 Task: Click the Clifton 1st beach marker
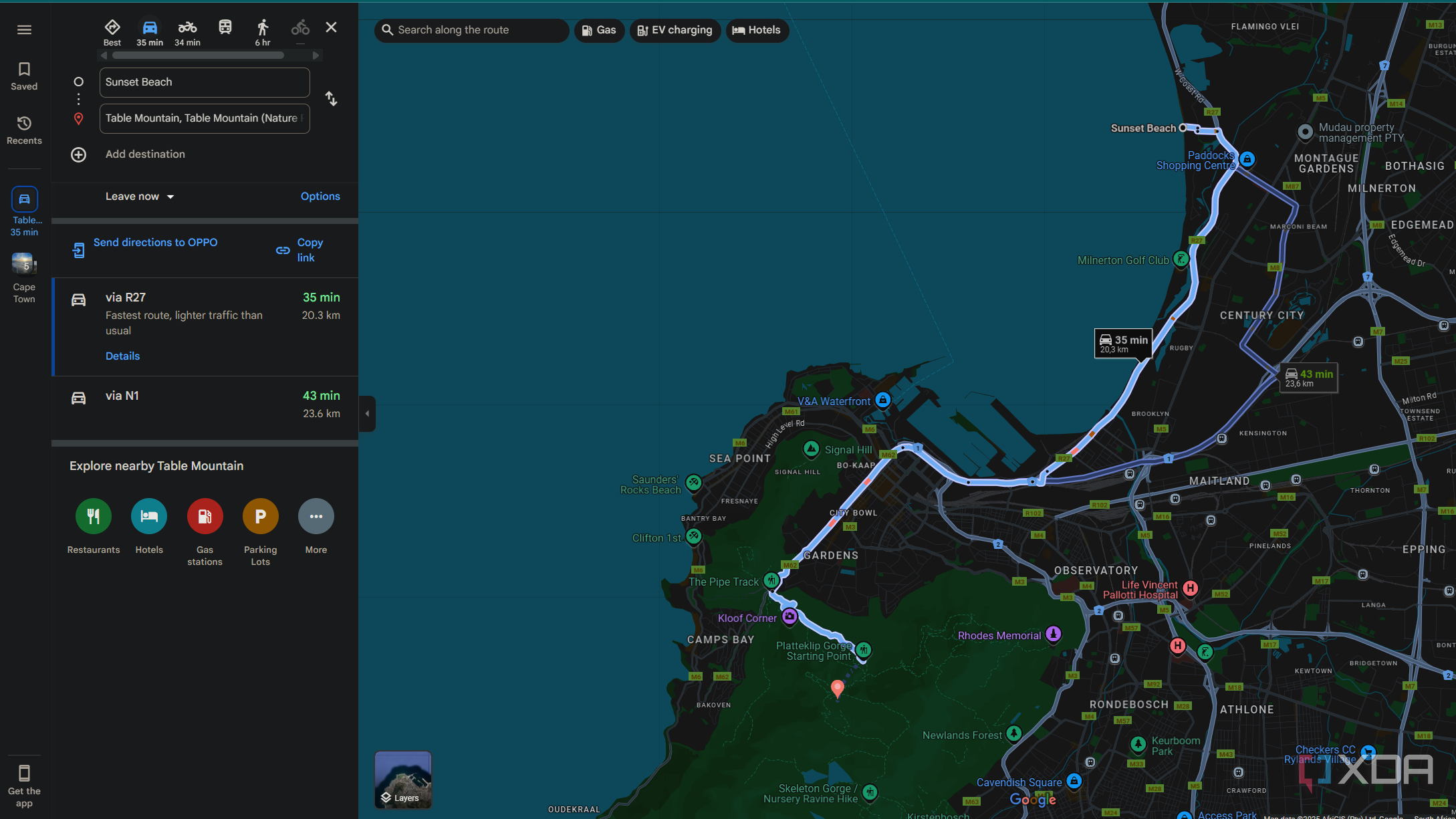tap(694, 536)
